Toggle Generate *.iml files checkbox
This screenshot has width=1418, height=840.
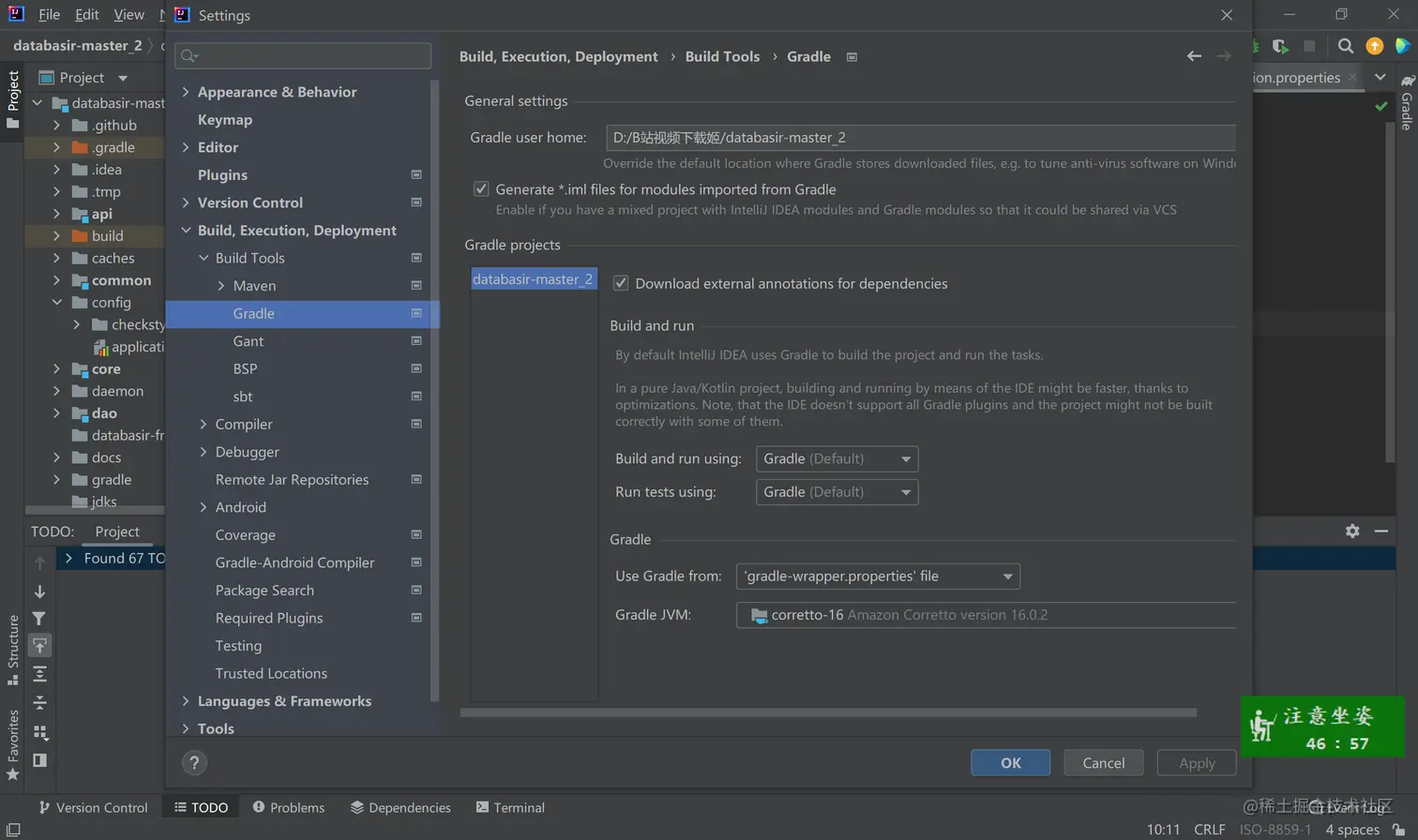481,189
